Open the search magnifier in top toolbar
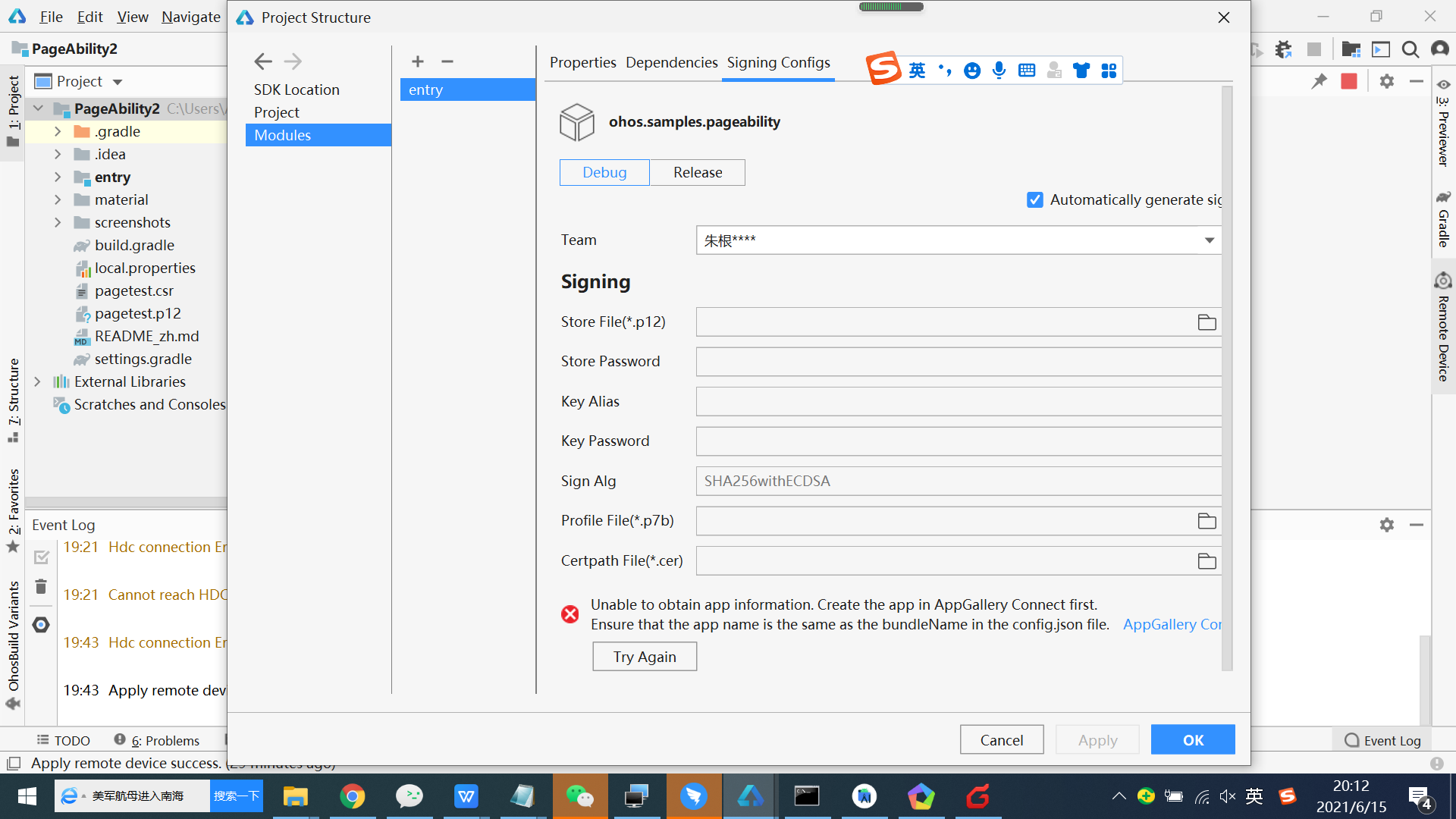 click(x=1410, y=49)
